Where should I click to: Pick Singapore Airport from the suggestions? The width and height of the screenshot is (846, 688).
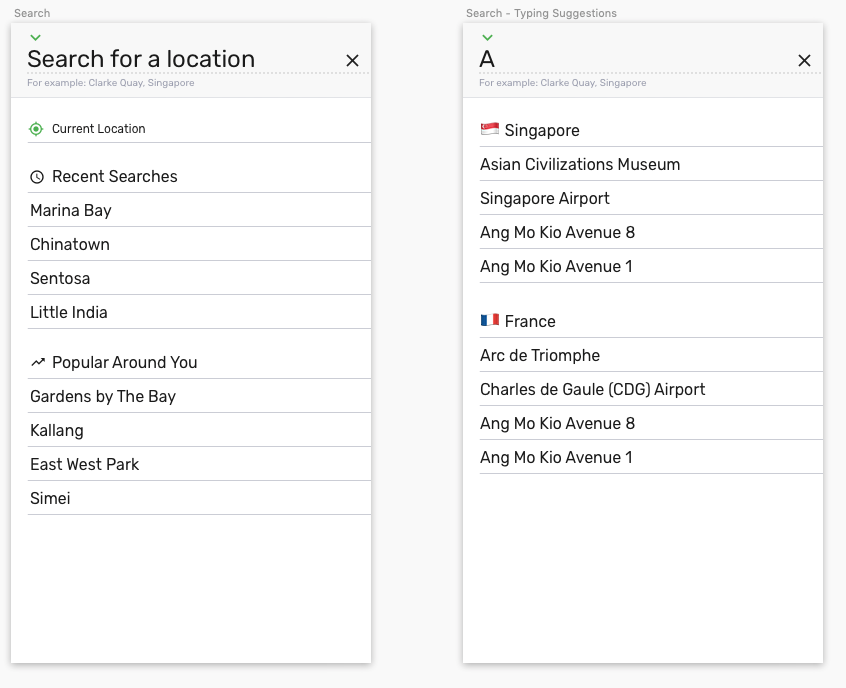pyautogui.click(x=545, y=198)
